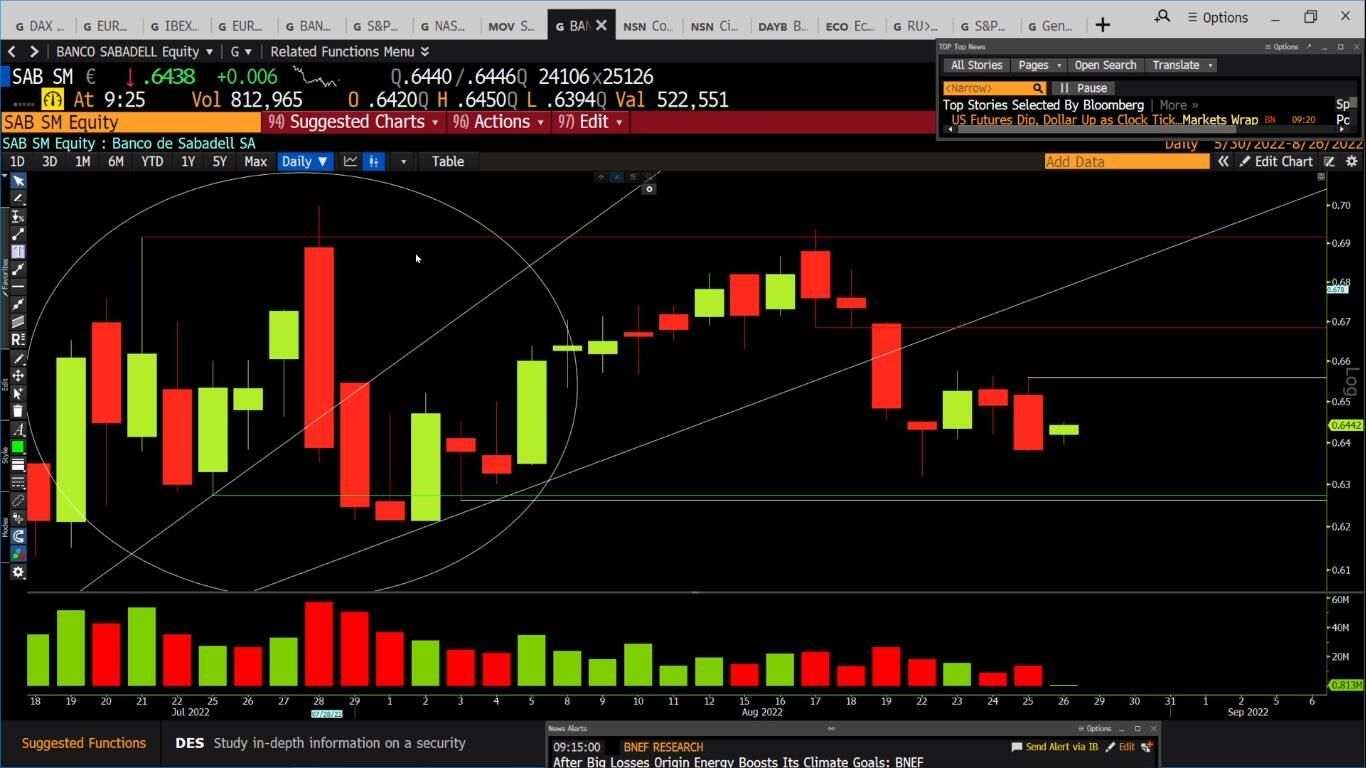
Task: Set chart range to 1D
Action: [x=17, y=161]
